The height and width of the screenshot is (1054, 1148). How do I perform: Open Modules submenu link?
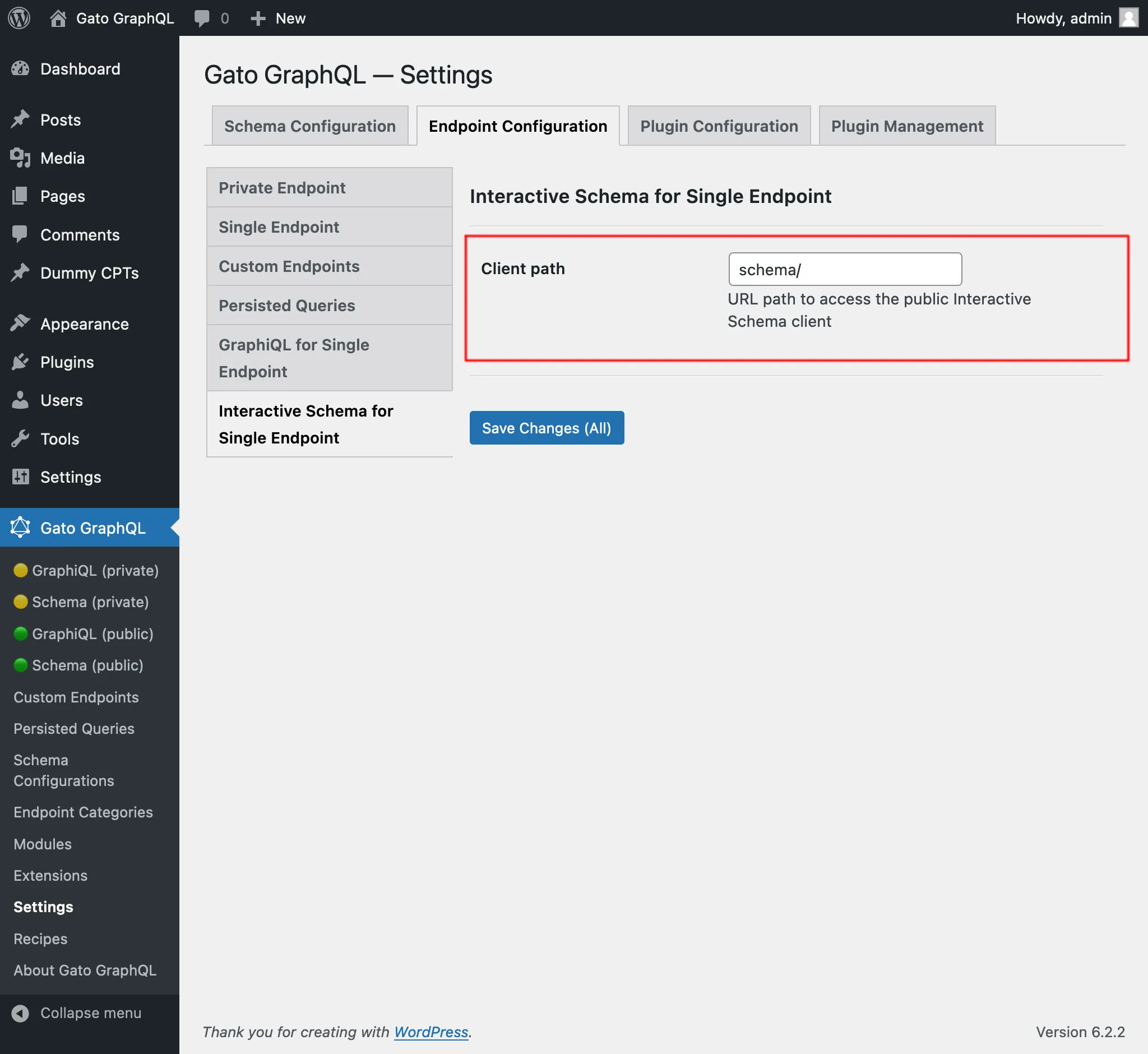[x=43, y=844]
